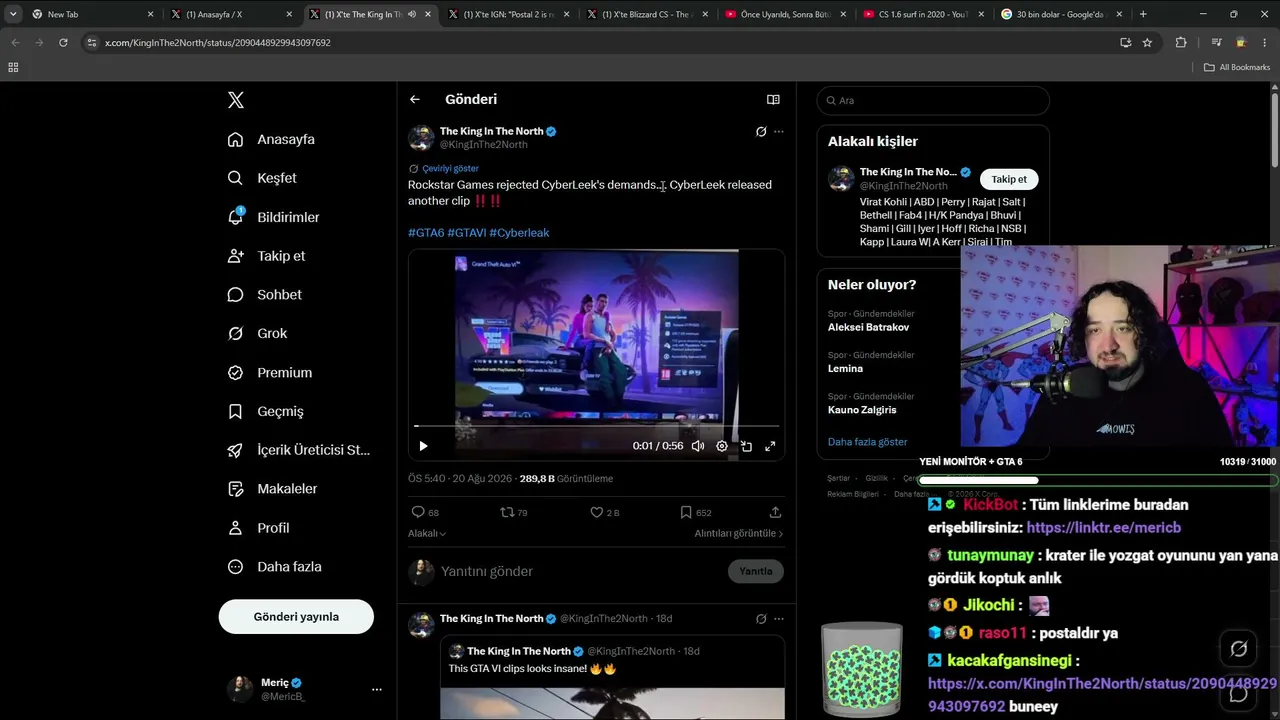Open Meriç account menu dots
The image size is (1280, 720).
tap(376, 689)
